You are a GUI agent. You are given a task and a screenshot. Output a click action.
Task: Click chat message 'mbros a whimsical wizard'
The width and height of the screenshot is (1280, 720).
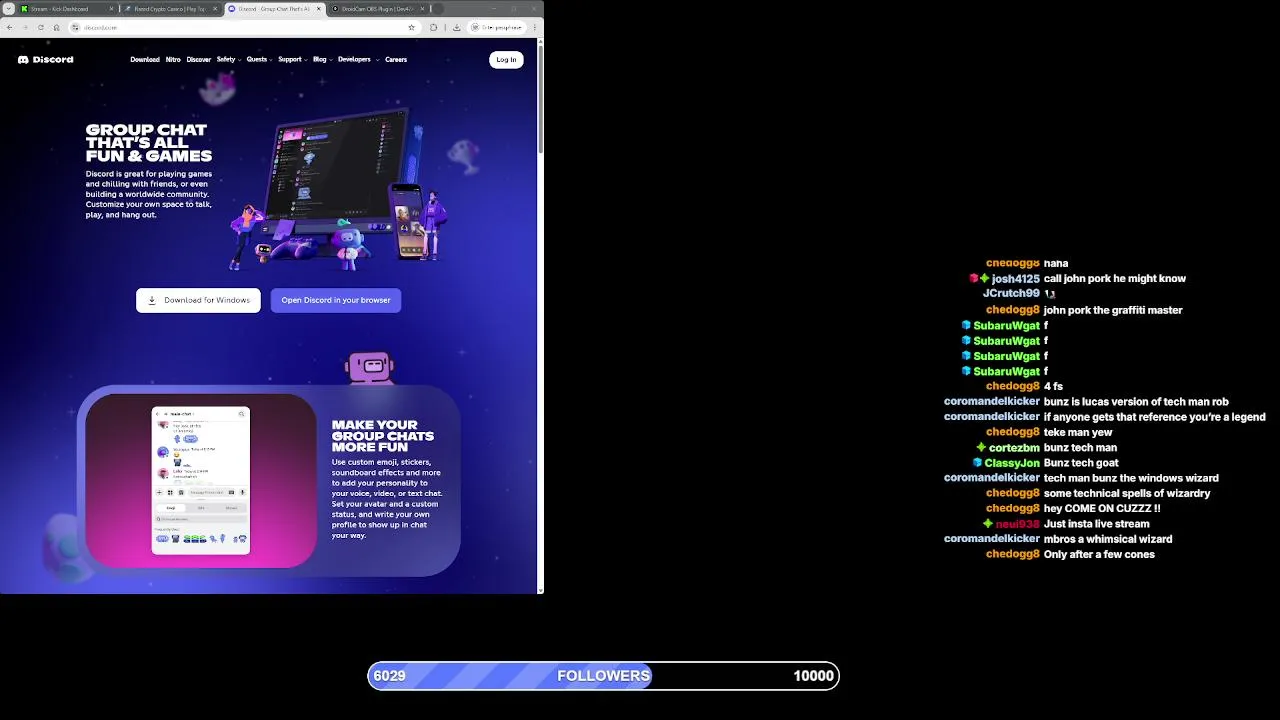[1108, 540]
